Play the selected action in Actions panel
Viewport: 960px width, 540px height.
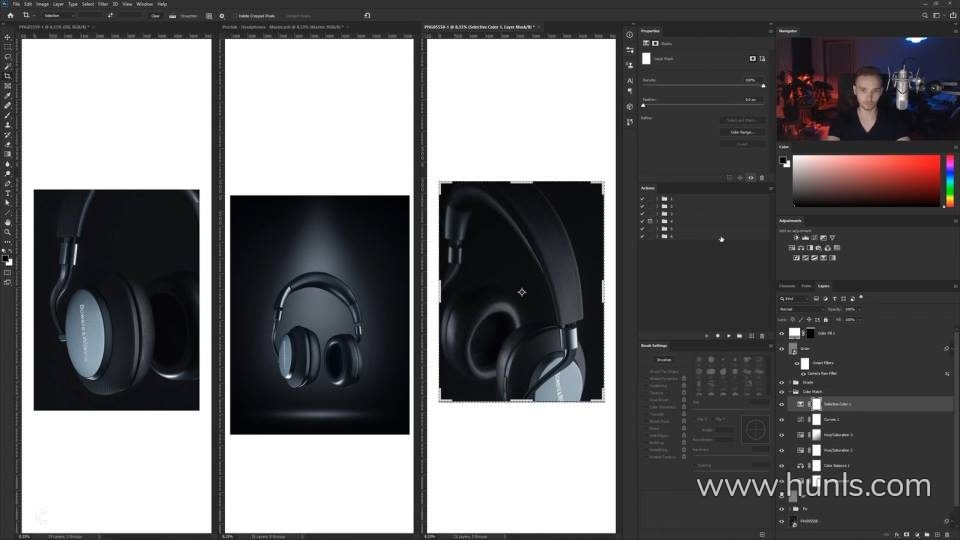coord(729,336)
